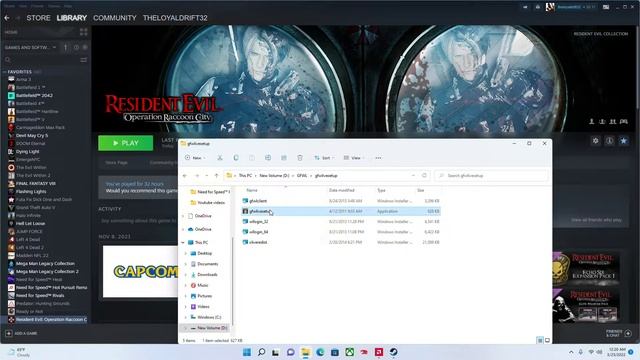
Task: Switch to large icons view in status bar
Action: coord(547,340)
